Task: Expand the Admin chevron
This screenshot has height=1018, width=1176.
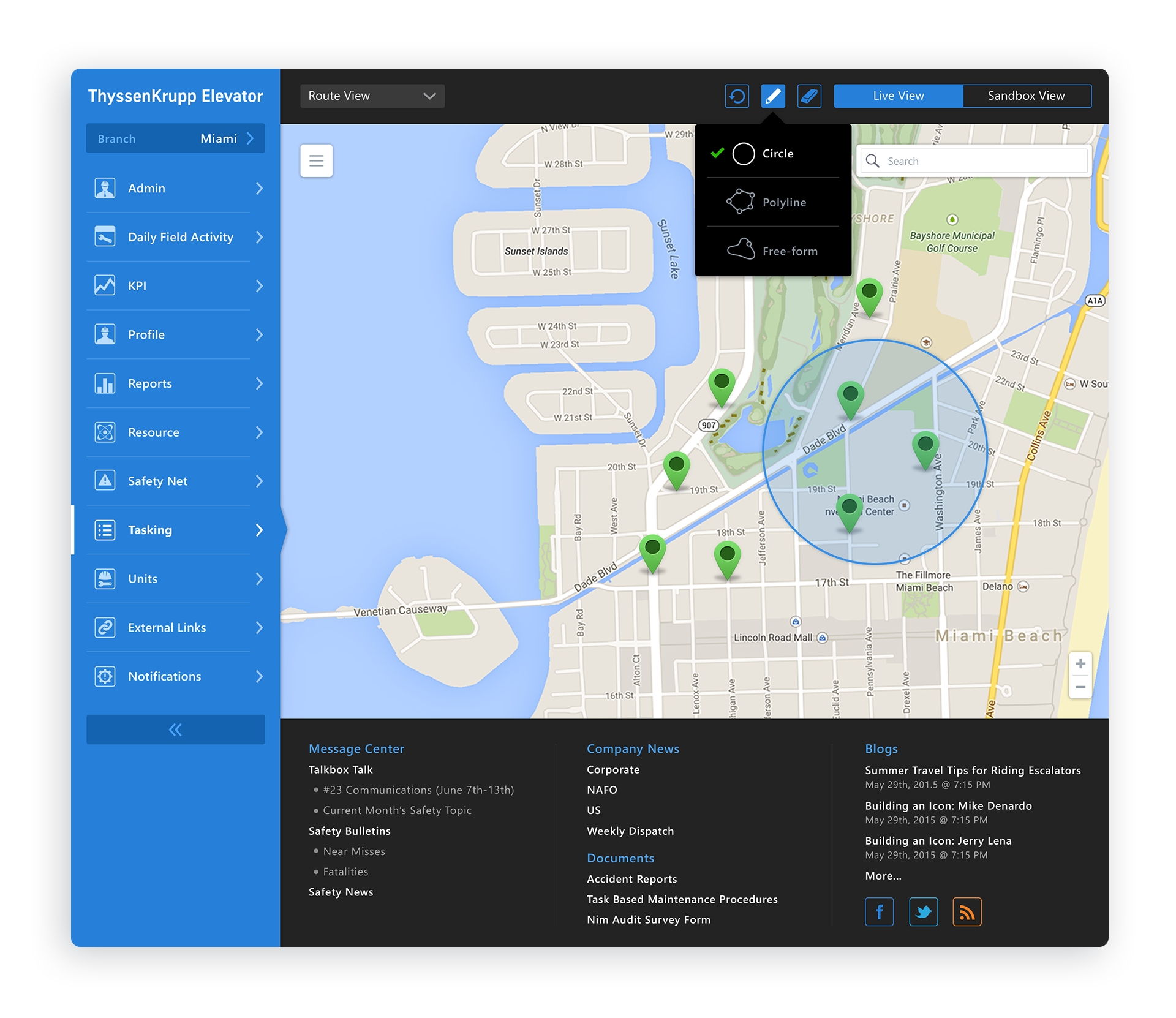Action: [x=259, y=188]
